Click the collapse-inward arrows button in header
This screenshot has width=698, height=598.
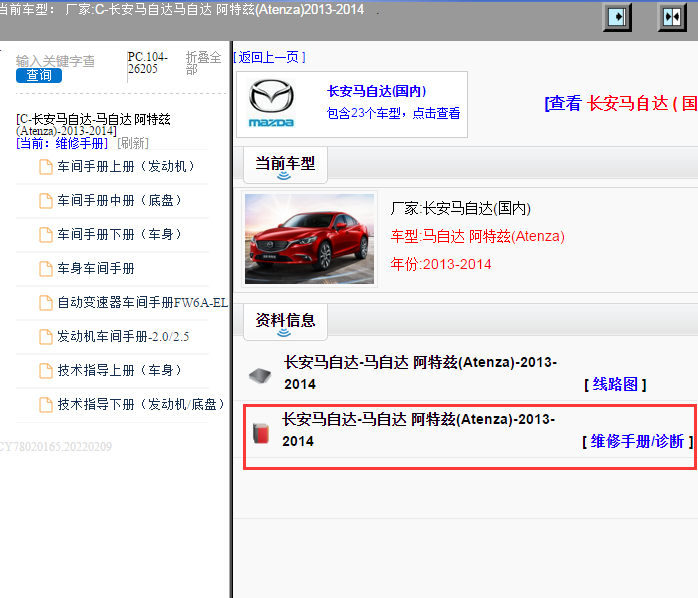[x=672, y=17]
